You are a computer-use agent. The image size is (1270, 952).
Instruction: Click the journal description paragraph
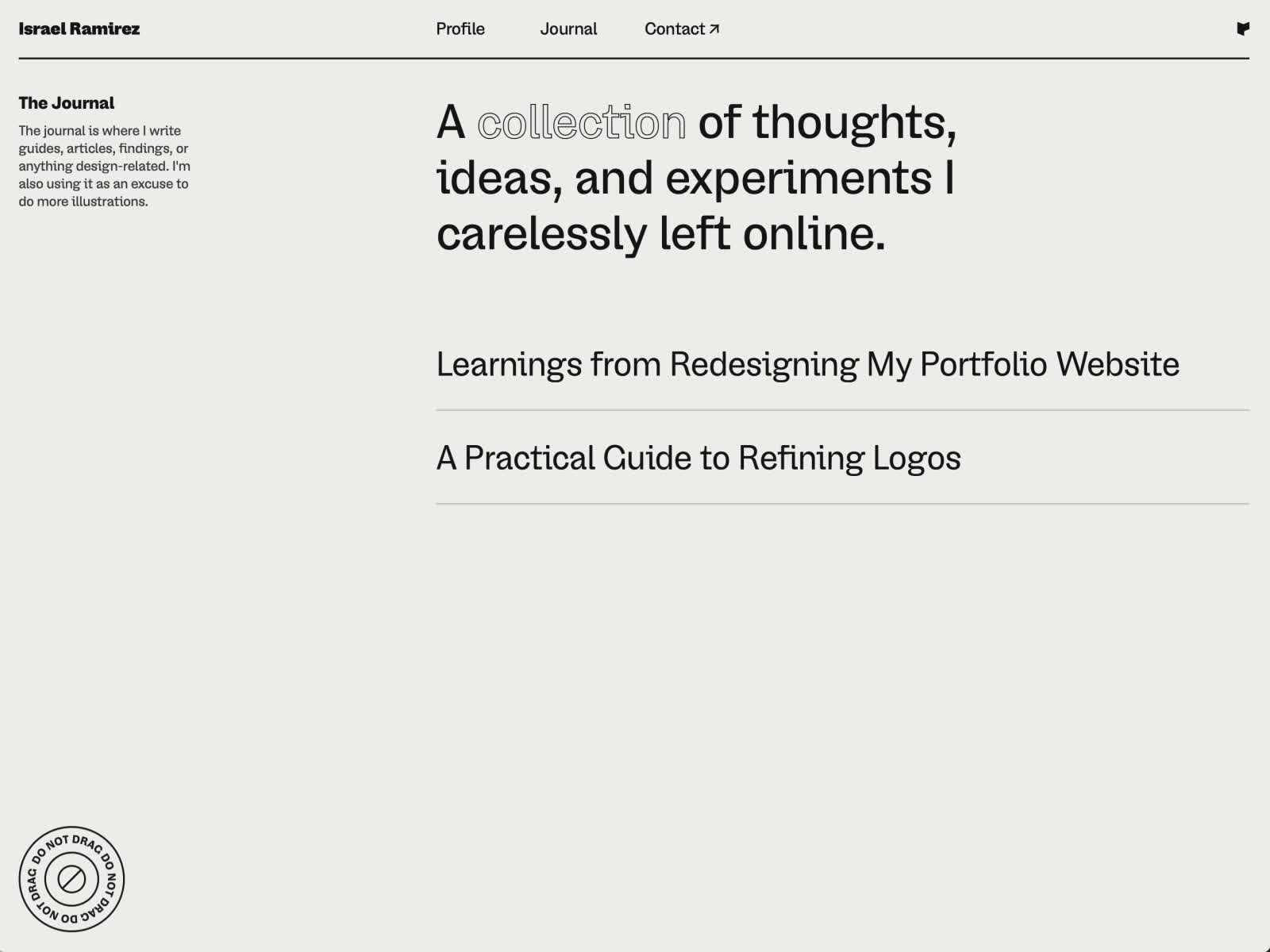pyautogui.click(x=105, y=166)
